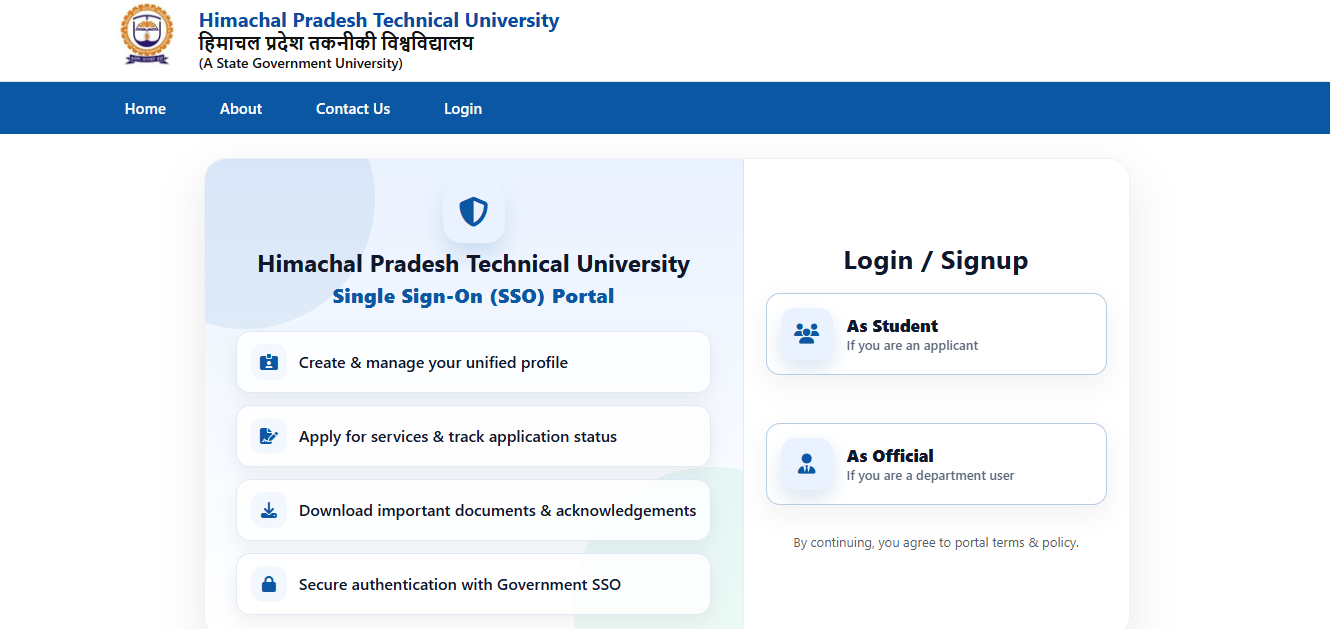Open the About page
This screenshot has height=629, width=1330.
(x=240, y=108)
